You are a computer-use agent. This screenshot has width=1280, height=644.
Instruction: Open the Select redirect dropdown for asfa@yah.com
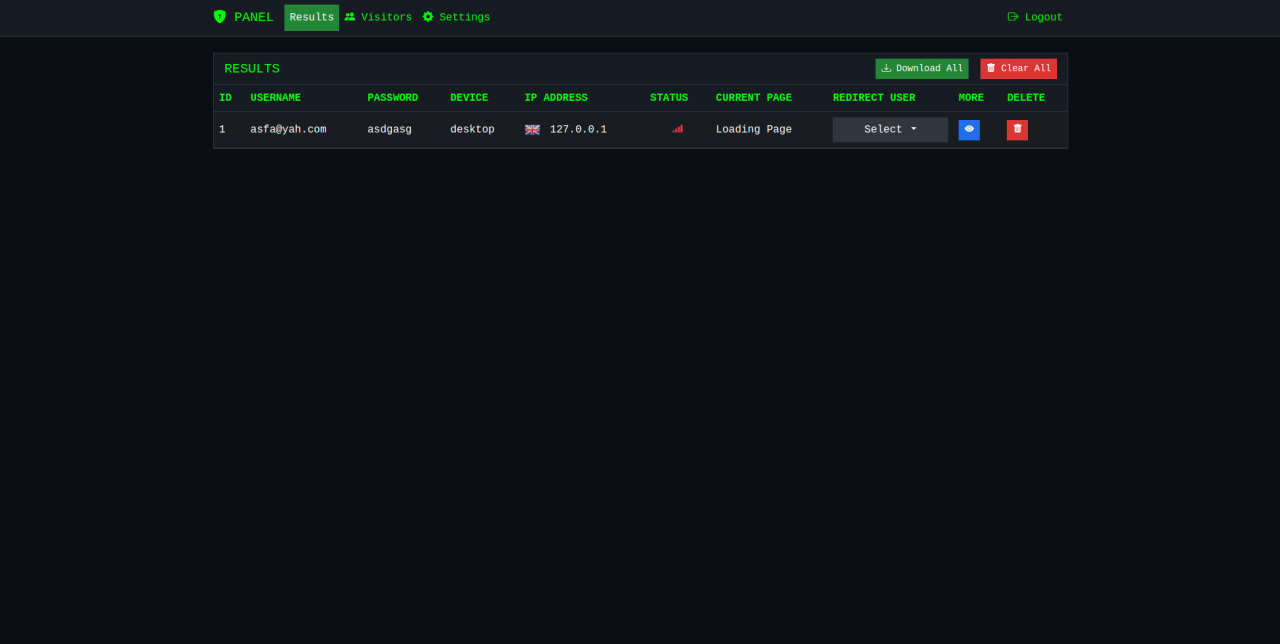click(x=890, y=129)
